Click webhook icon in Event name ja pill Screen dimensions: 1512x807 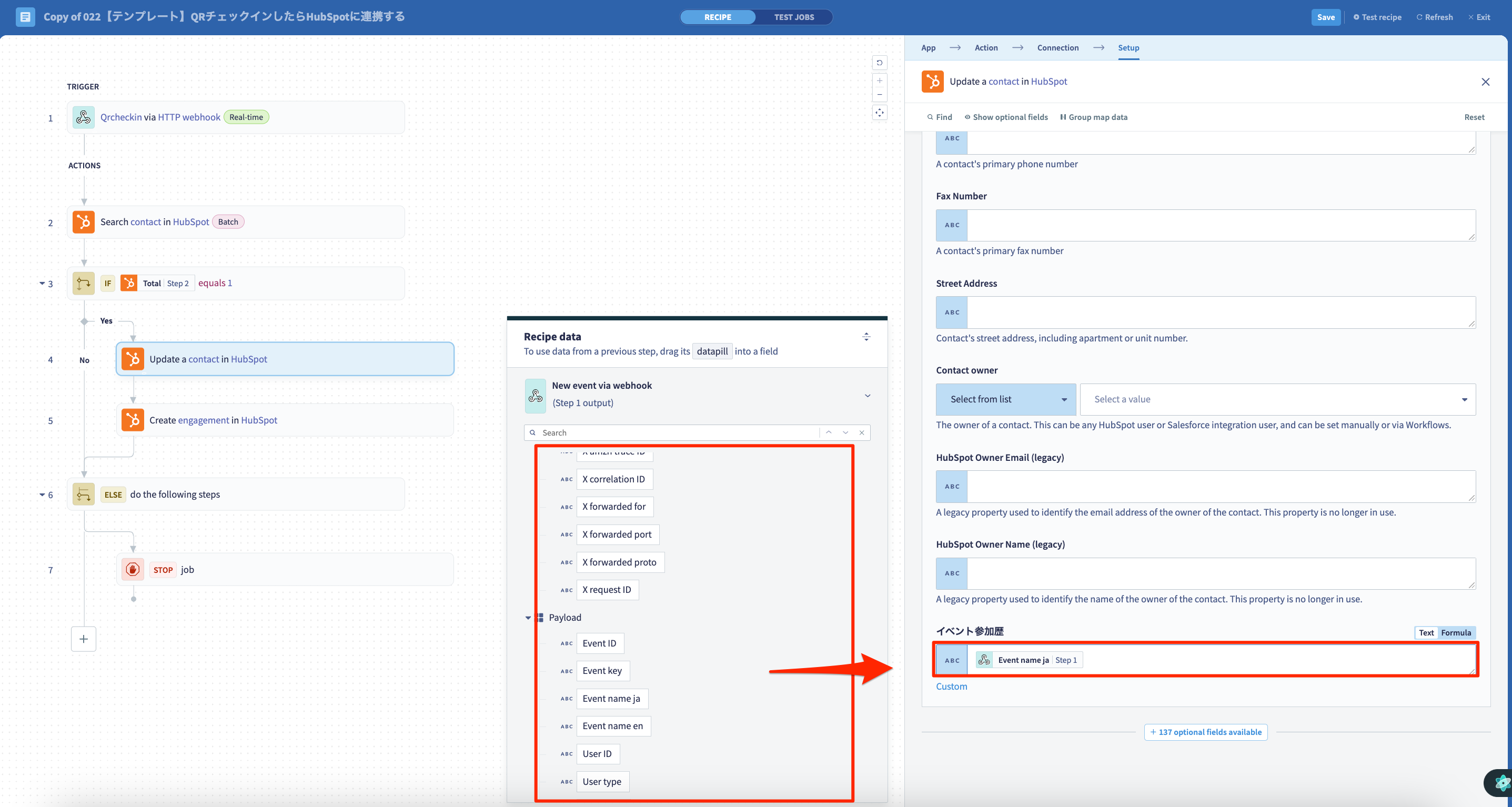[984, 660]
